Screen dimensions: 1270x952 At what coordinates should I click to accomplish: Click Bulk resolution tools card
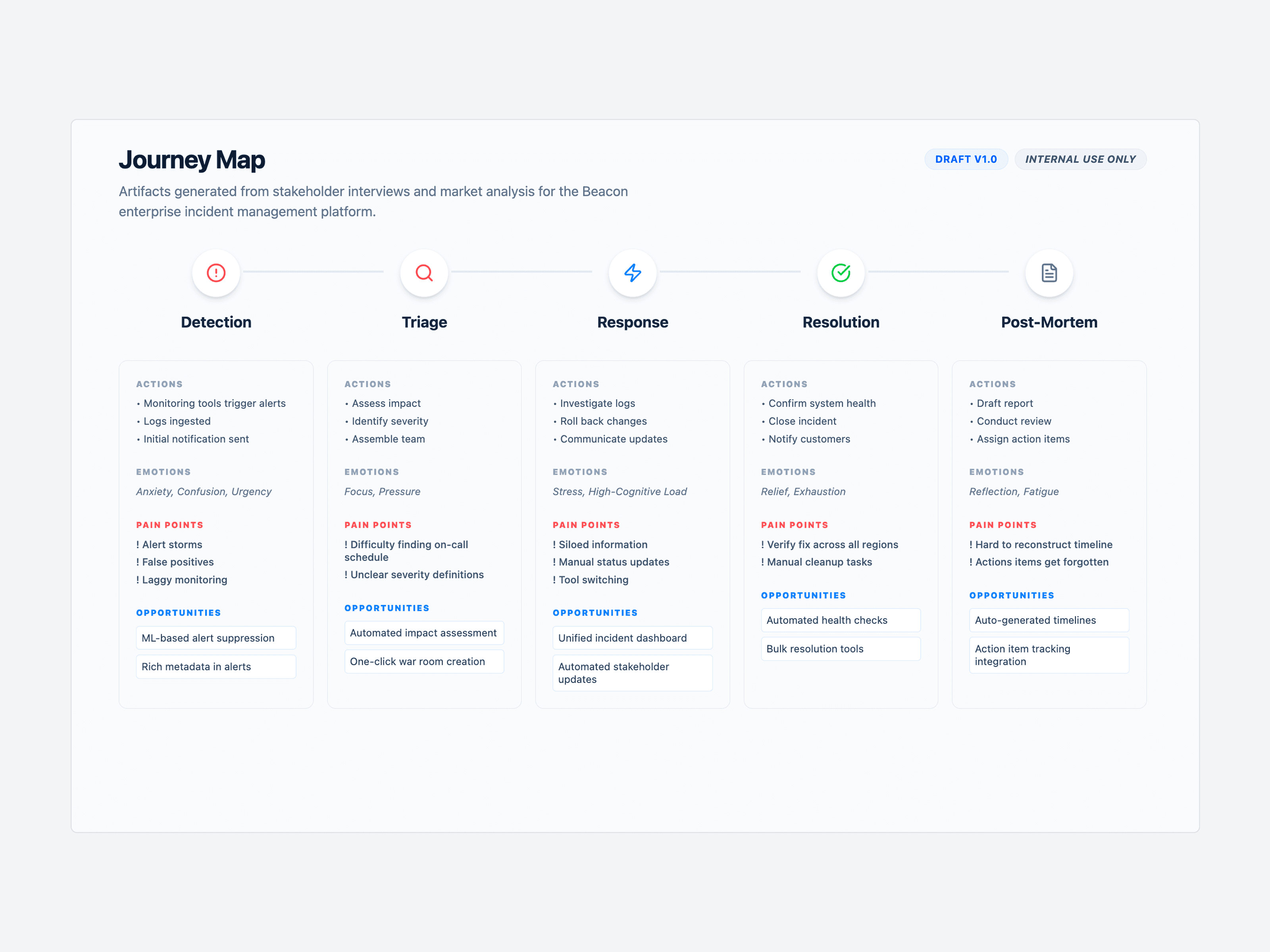841,649
